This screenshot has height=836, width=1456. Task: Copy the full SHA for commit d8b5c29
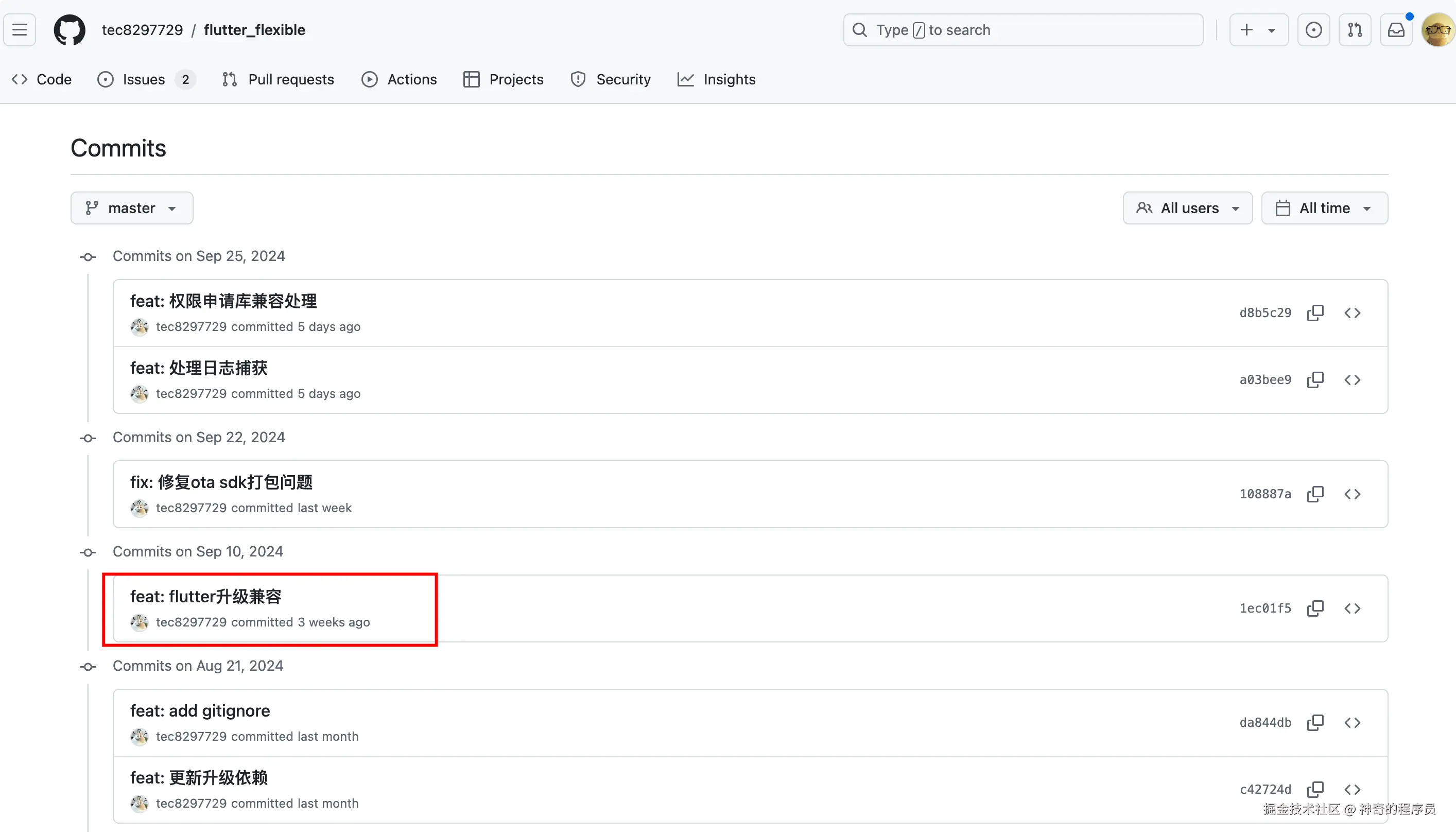1315,313
